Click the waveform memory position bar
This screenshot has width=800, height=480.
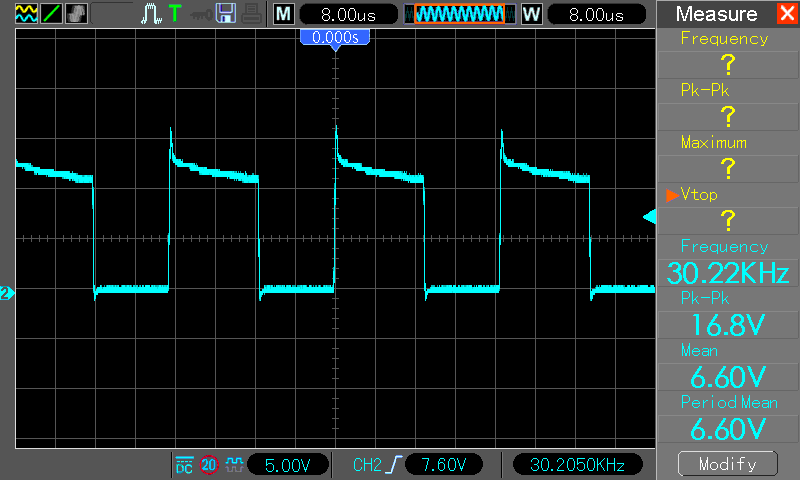click(460, 14)
